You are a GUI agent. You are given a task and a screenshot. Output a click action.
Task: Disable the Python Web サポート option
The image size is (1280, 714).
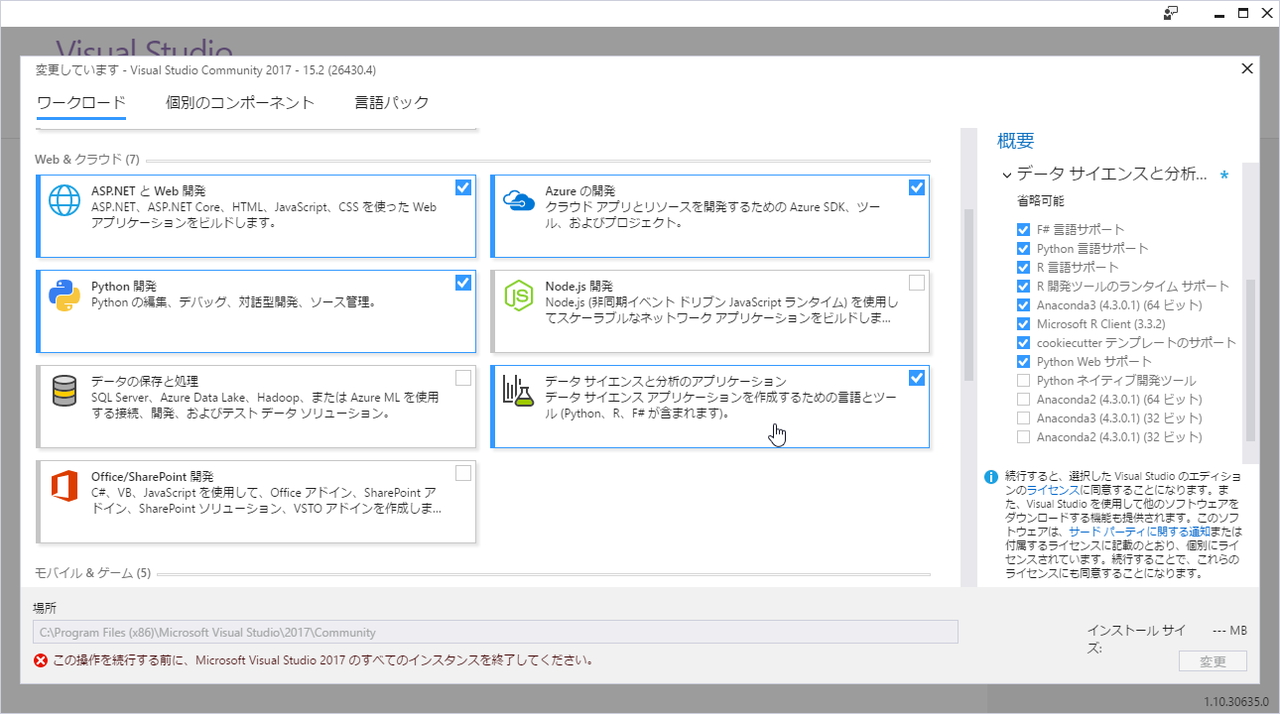(1023, 361)
